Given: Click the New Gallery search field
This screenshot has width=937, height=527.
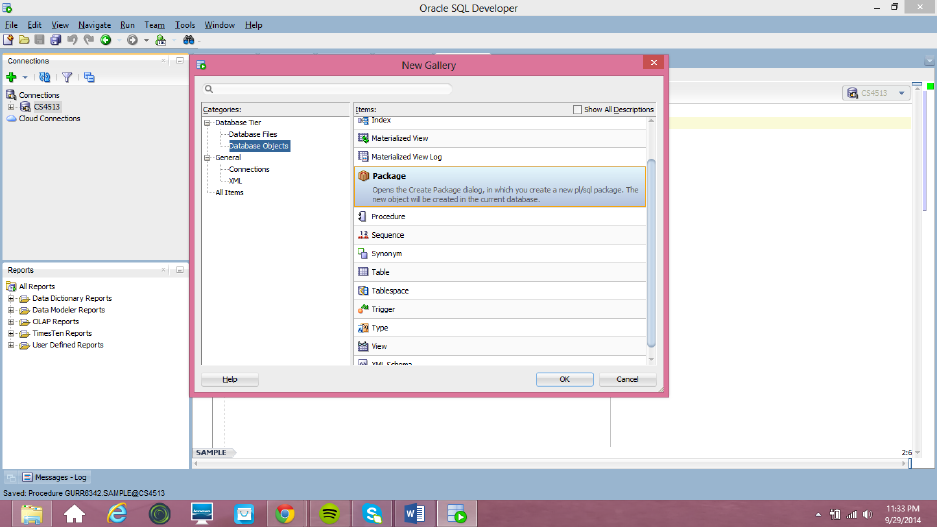Looking at the screenshot, I should (x=327, y=89).
